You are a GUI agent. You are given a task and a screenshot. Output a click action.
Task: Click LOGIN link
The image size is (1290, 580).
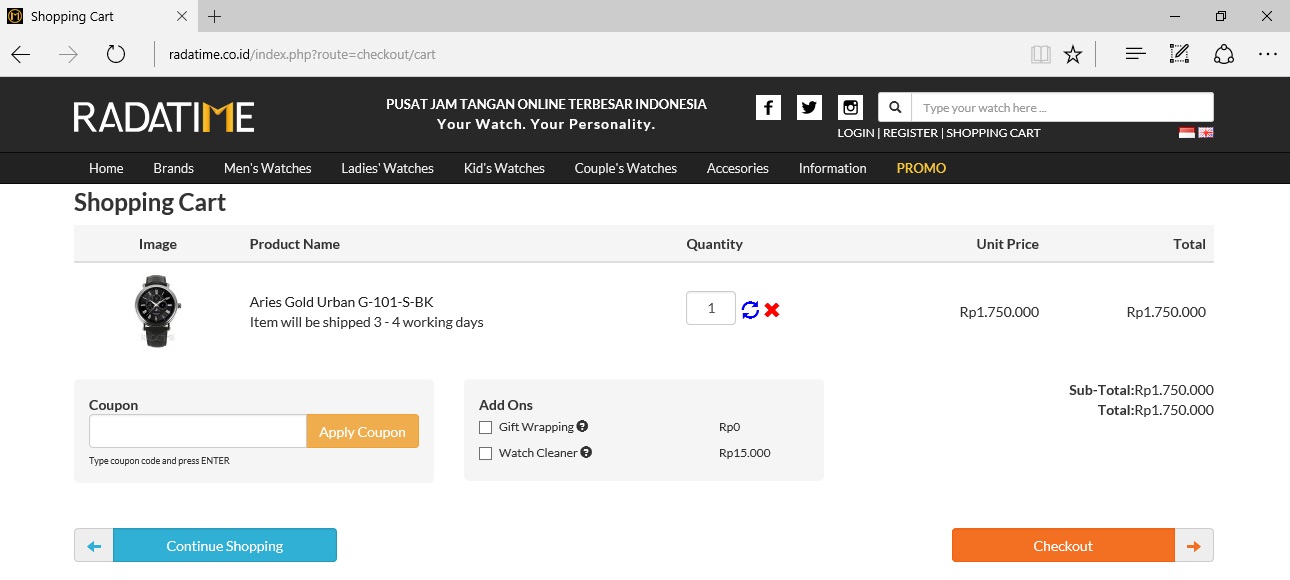coord(856,133)
